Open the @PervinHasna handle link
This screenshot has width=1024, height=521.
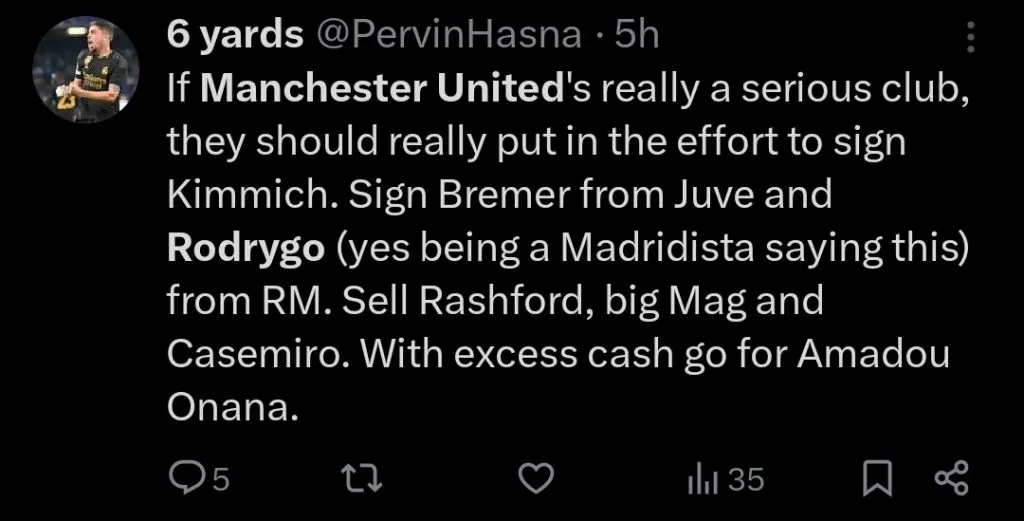click(448, 36)
